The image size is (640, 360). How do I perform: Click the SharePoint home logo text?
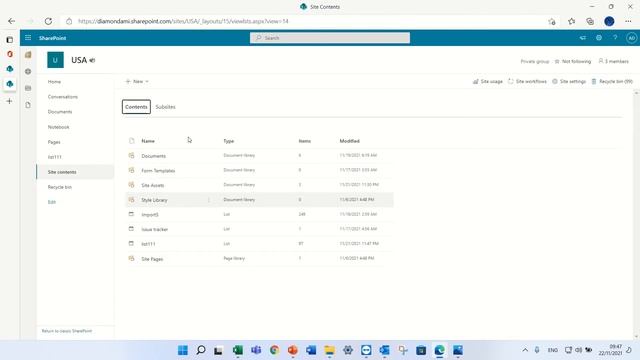(x=52, y=38)
